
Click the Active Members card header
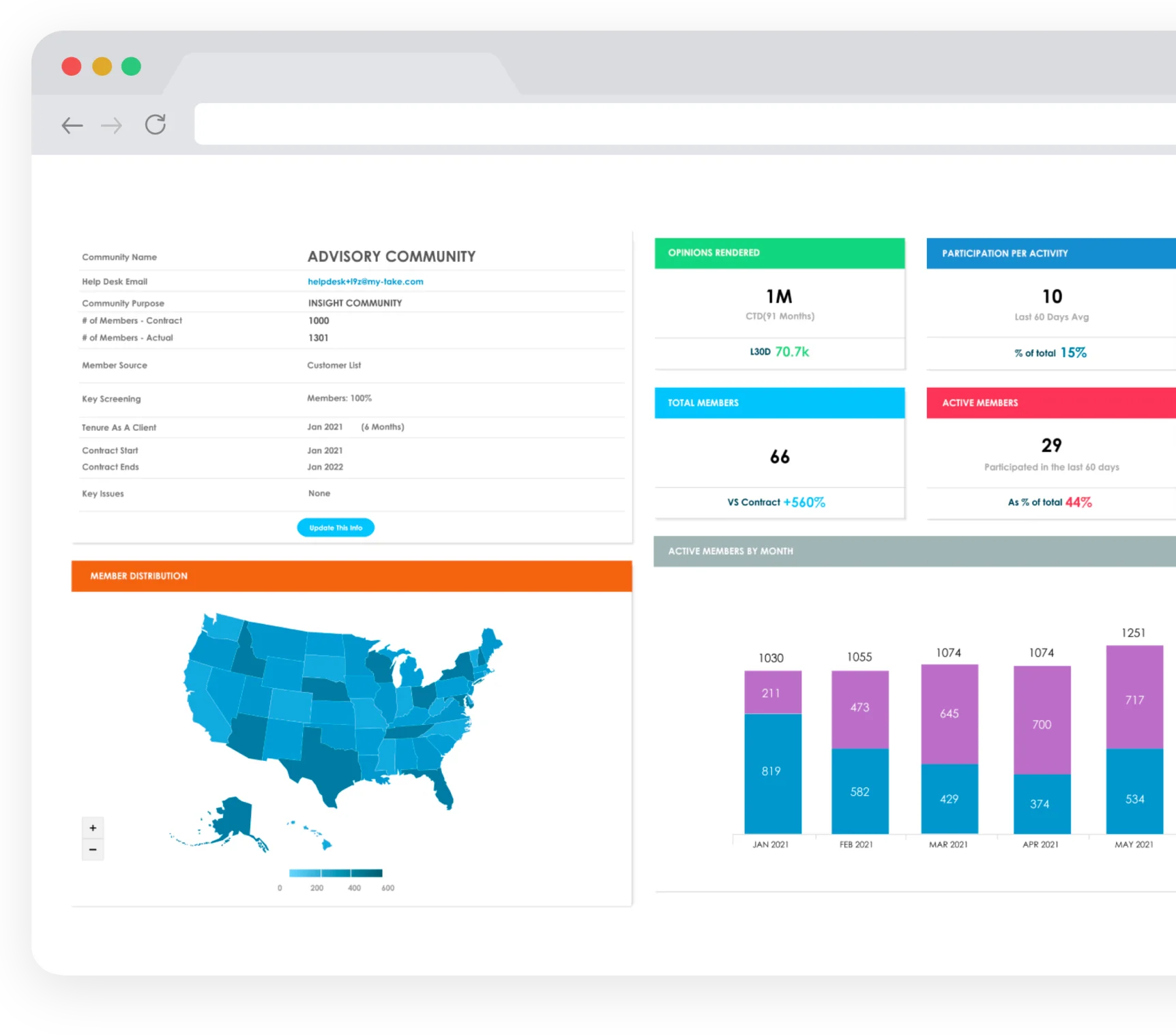coord(1051,403)
